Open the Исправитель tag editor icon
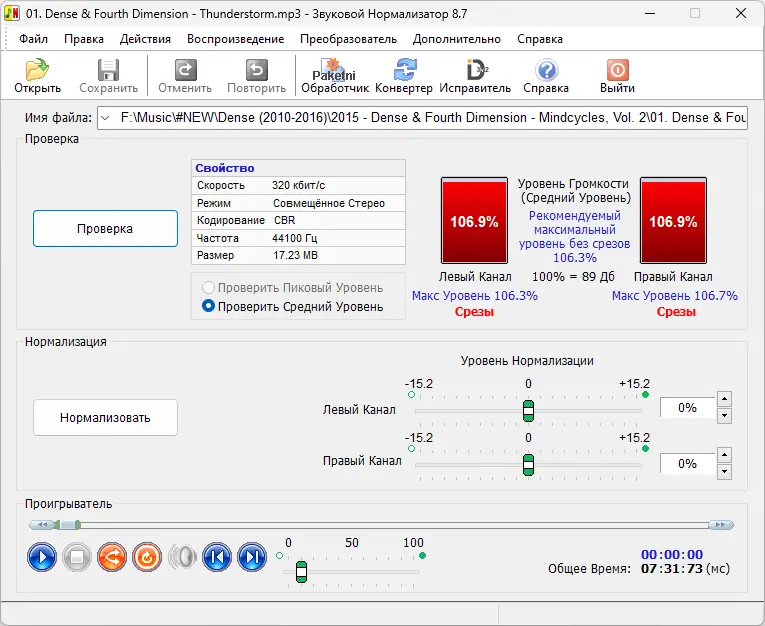The width and height of the screenshot is (765, 626). click(x=475, y=76)
